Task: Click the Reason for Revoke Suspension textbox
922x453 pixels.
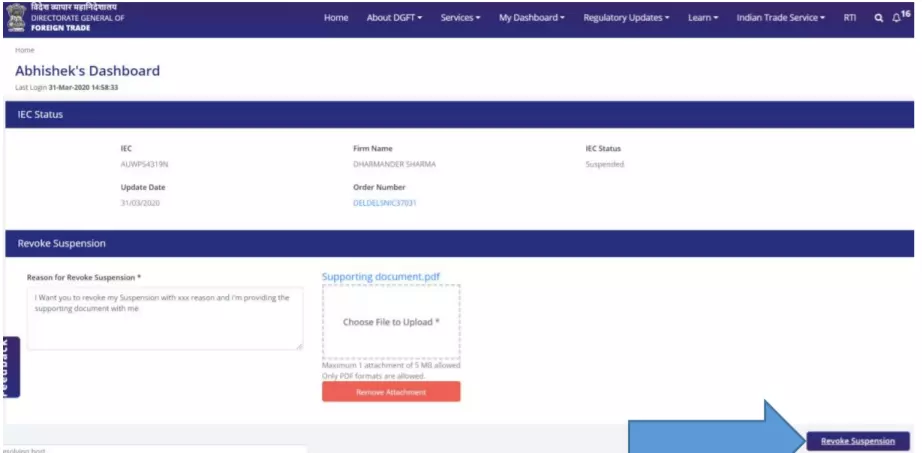Action: 165,318
